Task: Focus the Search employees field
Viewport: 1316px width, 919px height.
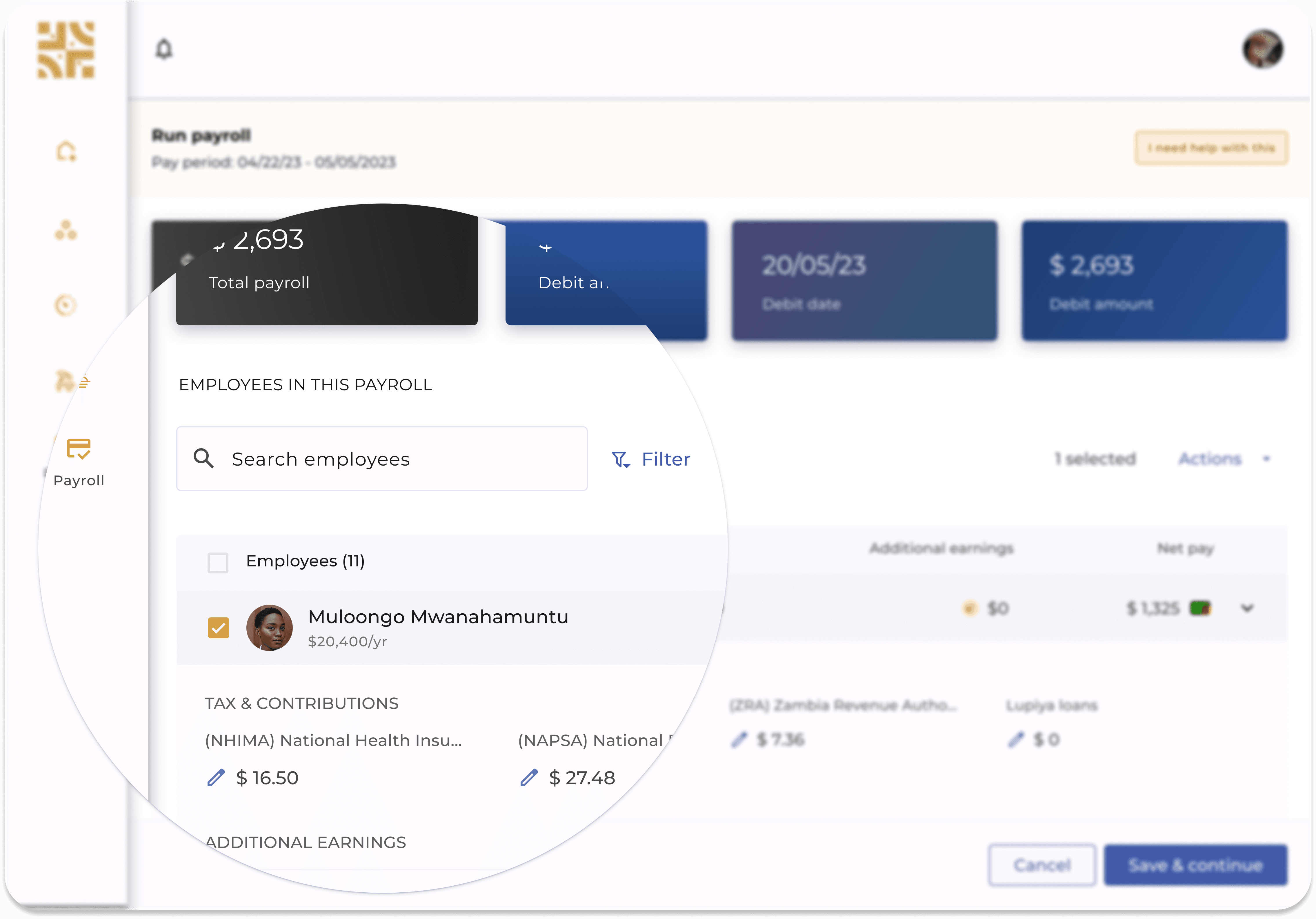Action: tap(382, 458)
